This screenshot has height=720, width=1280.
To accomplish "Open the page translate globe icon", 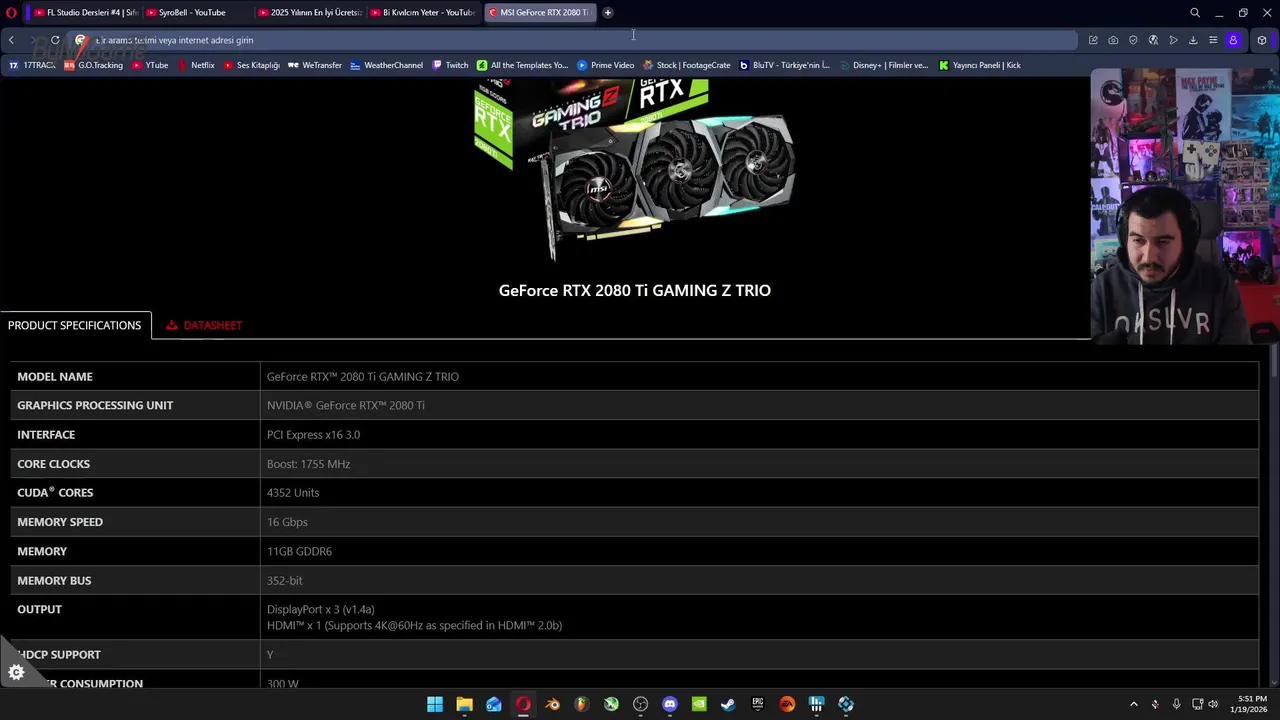I will [x=1153, y=40].
